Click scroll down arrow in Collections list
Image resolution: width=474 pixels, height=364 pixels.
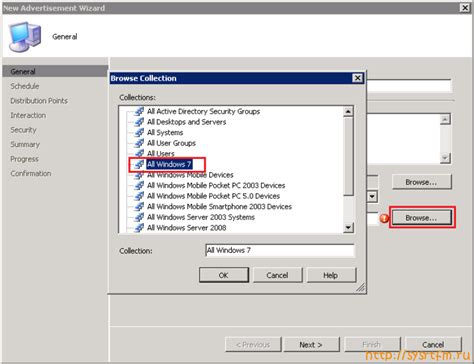[x=348, y=228]
